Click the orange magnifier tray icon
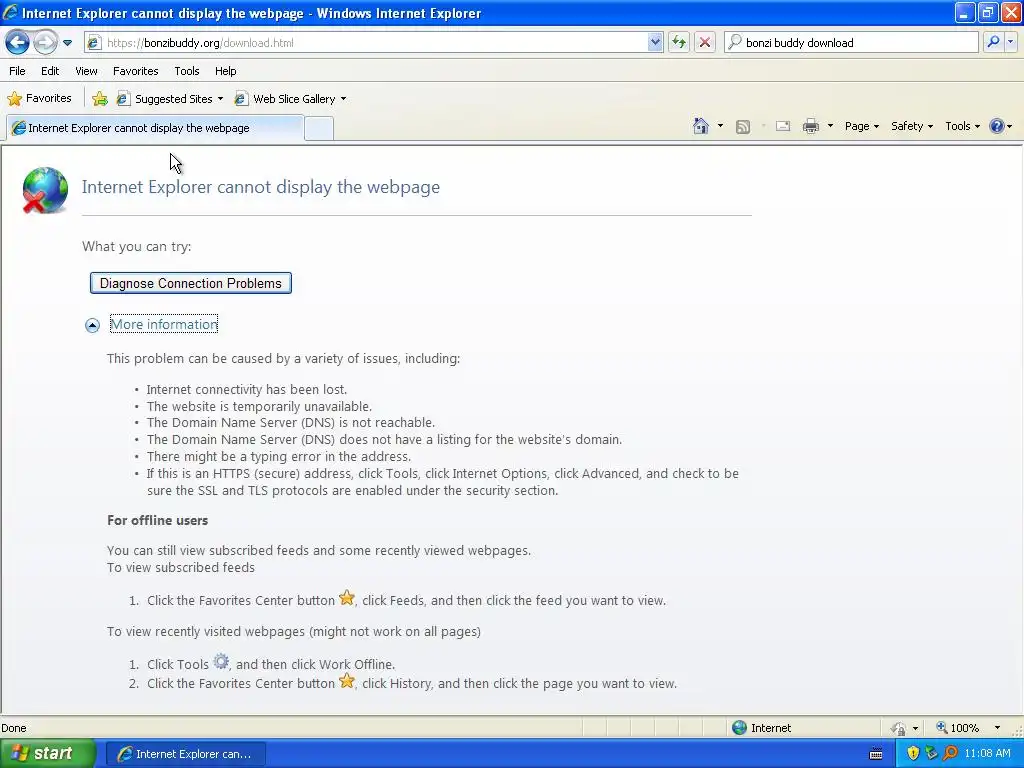The height and width of the screenshot is (768, 1024). pos(950,753)
